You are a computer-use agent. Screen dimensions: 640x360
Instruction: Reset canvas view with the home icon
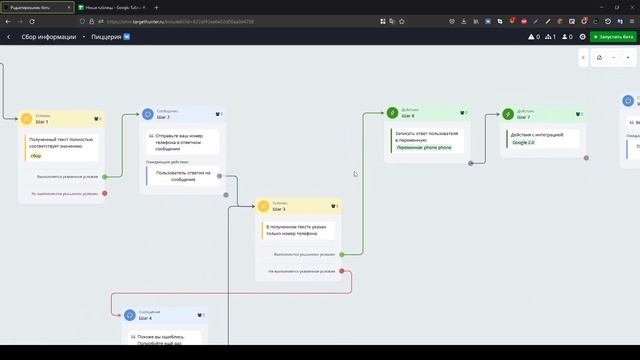click(x=599, y=58)
